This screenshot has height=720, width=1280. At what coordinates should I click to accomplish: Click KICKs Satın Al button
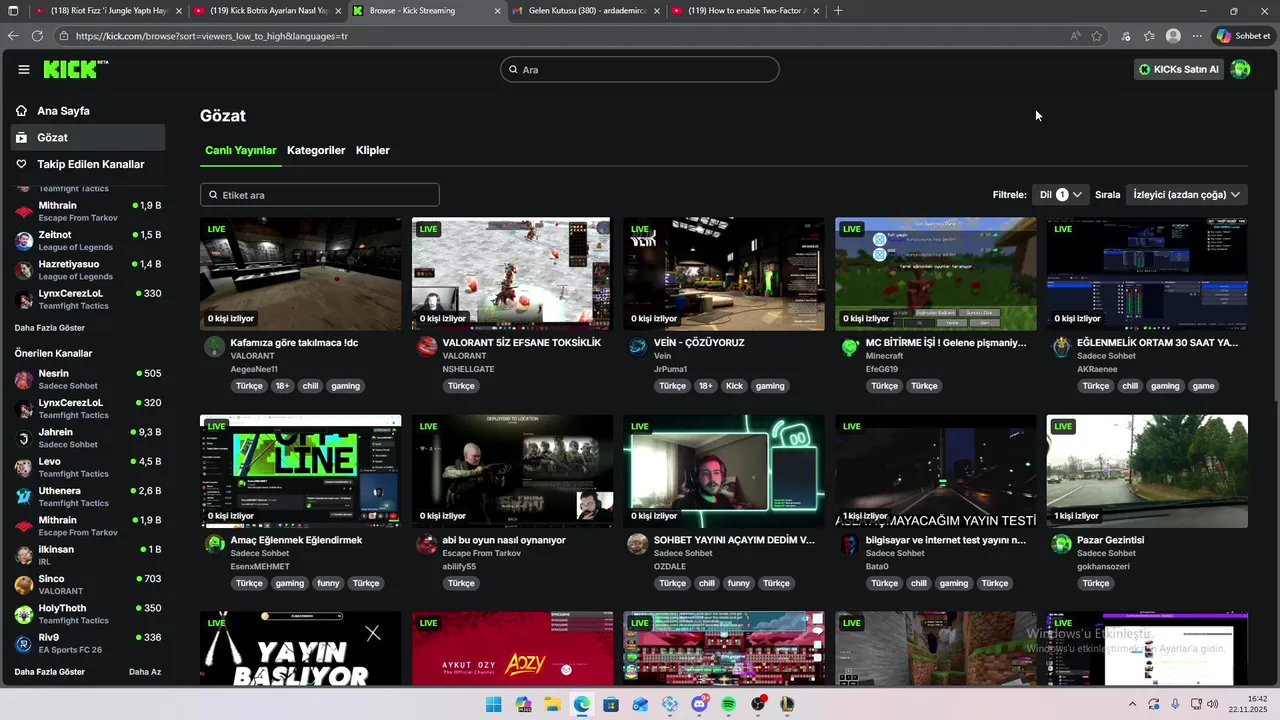click(1179, 69)
